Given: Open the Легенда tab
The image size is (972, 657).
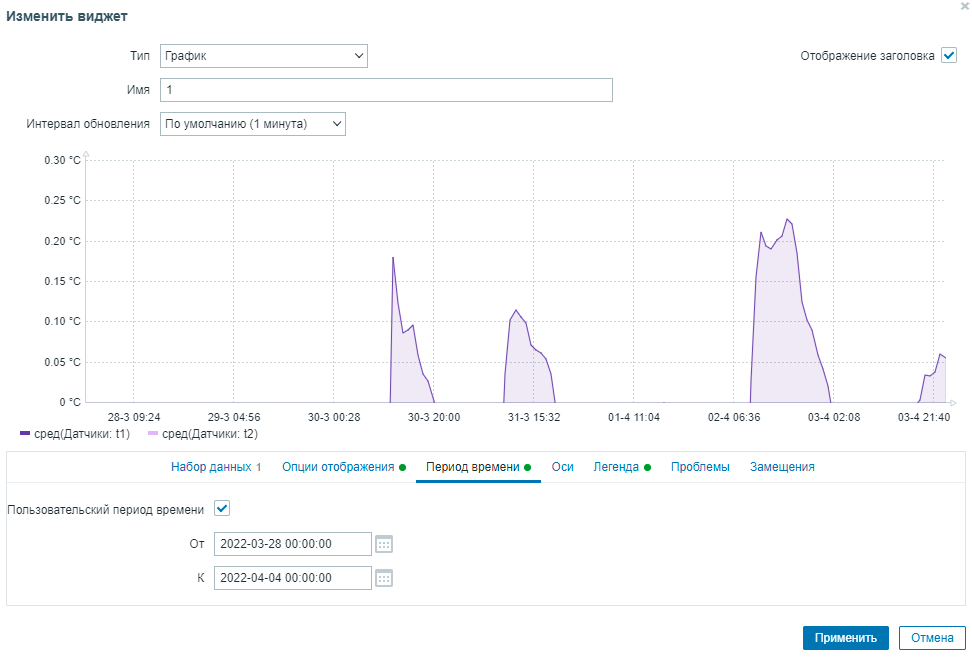Looking at the screenshot, I should click(622, 467).
